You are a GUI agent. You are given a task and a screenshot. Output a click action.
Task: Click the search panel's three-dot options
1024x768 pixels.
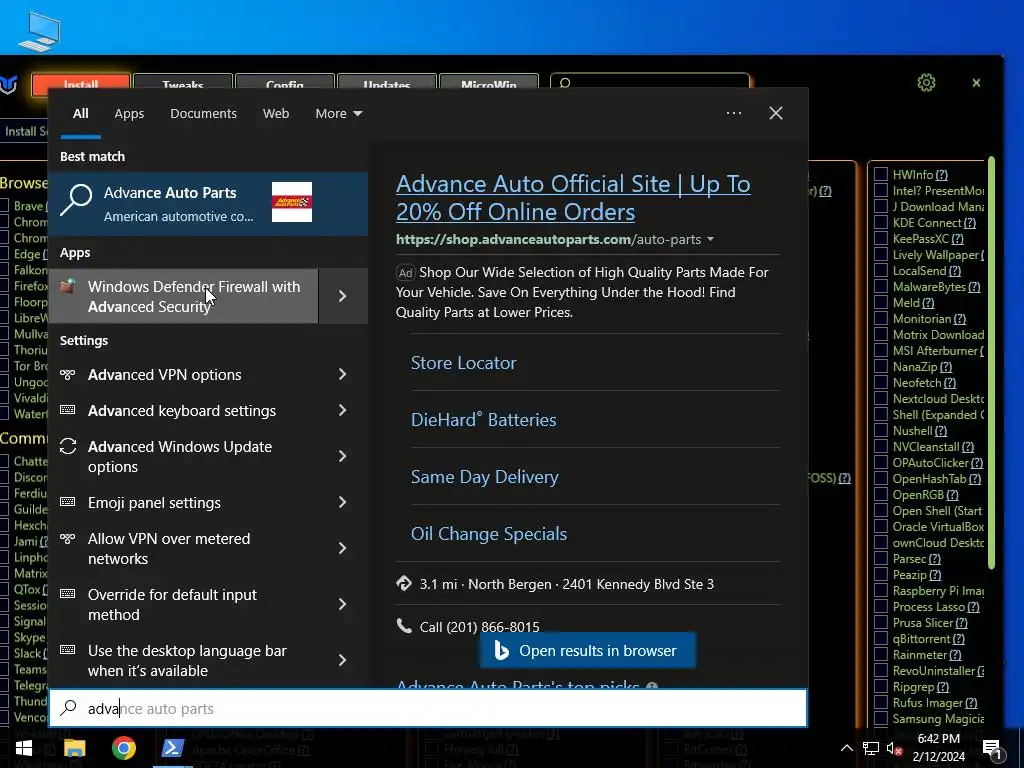point(734,113)
